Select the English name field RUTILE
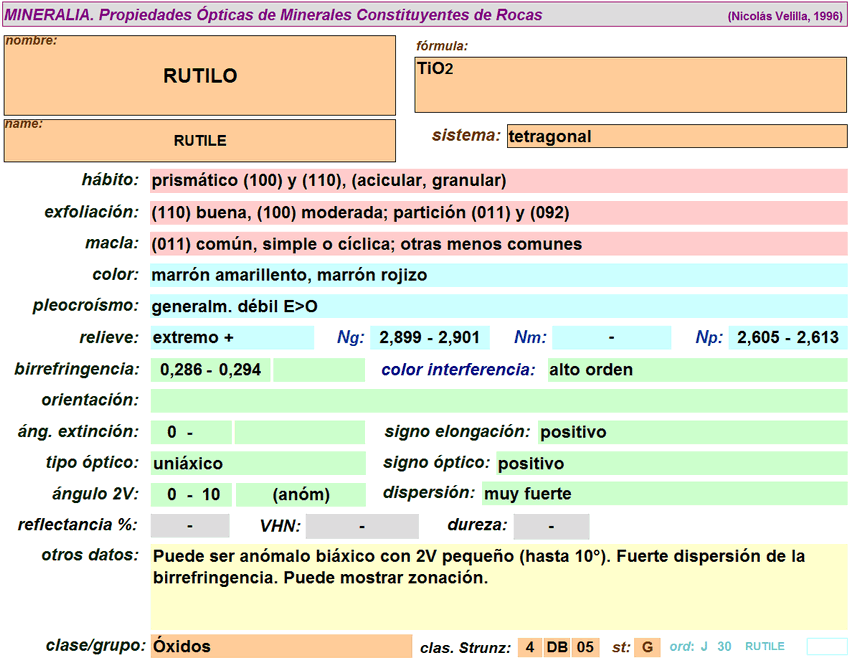The image size is (850, 661). tap(200, 141)
